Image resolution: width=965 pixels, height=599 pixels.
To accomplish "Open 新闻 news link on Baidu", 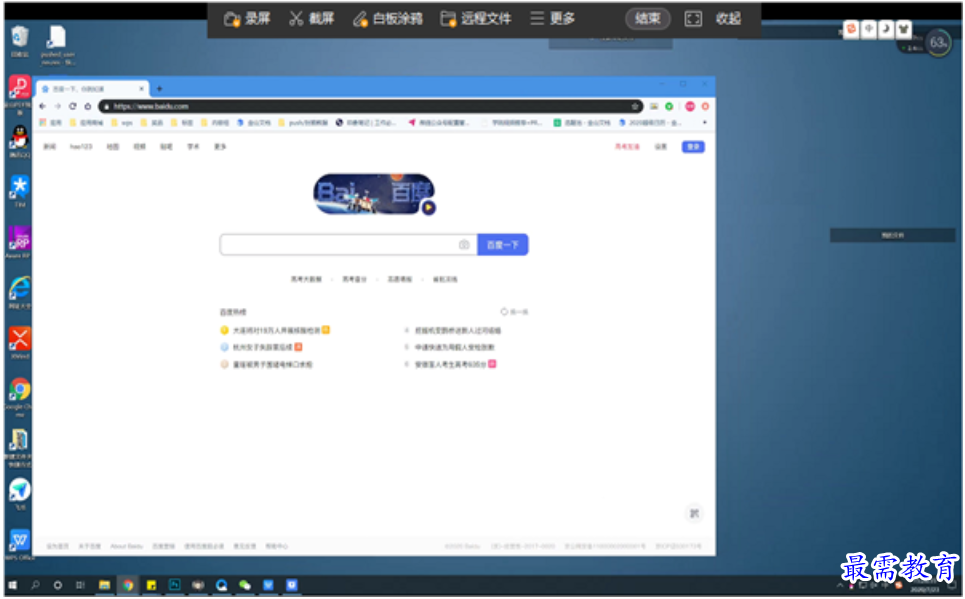I will pyautogui.click(x=50, y=147).
